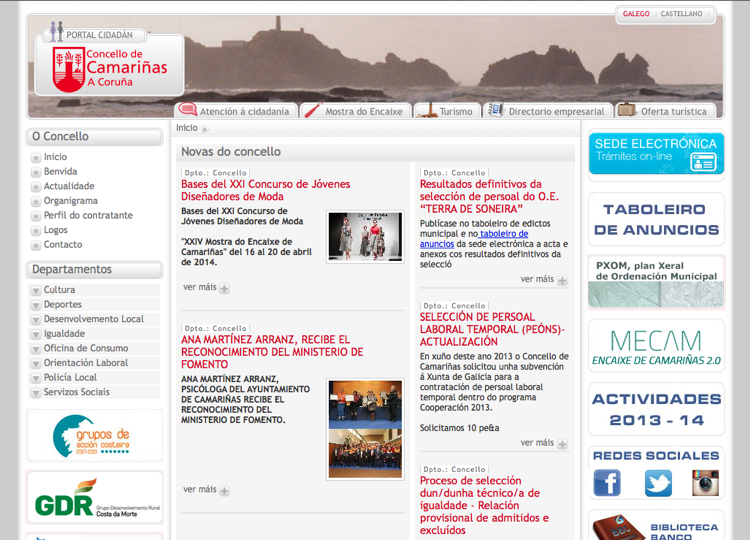Click the plus icon under the Selección de persoal laboral article

[x=562, y=444]
